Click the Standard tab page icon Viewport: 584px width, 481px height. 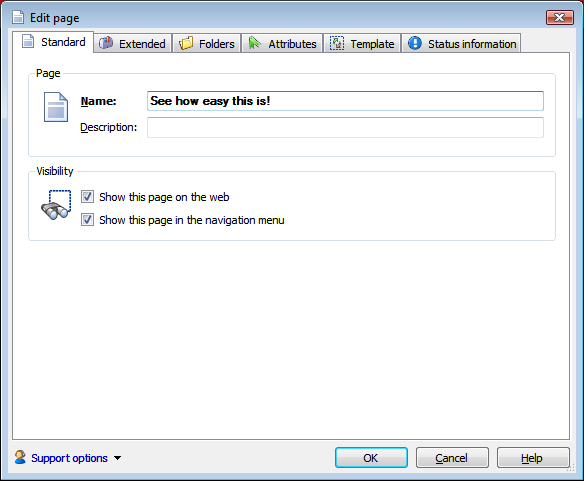click(x=28, y=41)
